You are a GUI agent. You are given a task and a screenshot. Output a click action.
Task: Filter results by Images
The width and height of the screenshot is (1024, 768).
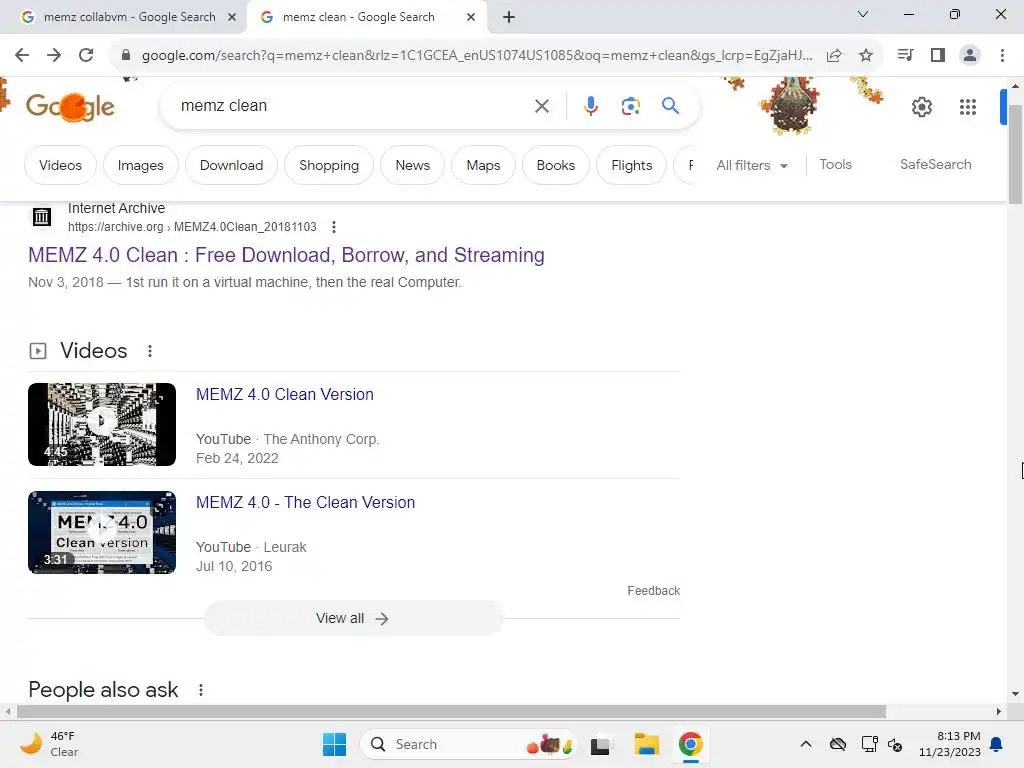click(x=140, y=165)
